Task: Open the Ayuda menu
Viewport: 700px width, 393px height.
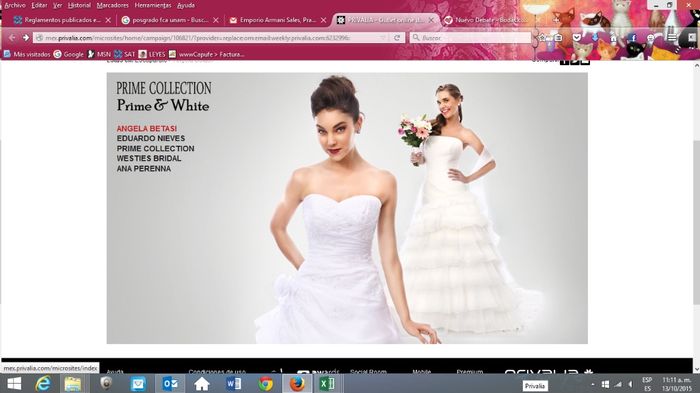Action: click(186, 5)
